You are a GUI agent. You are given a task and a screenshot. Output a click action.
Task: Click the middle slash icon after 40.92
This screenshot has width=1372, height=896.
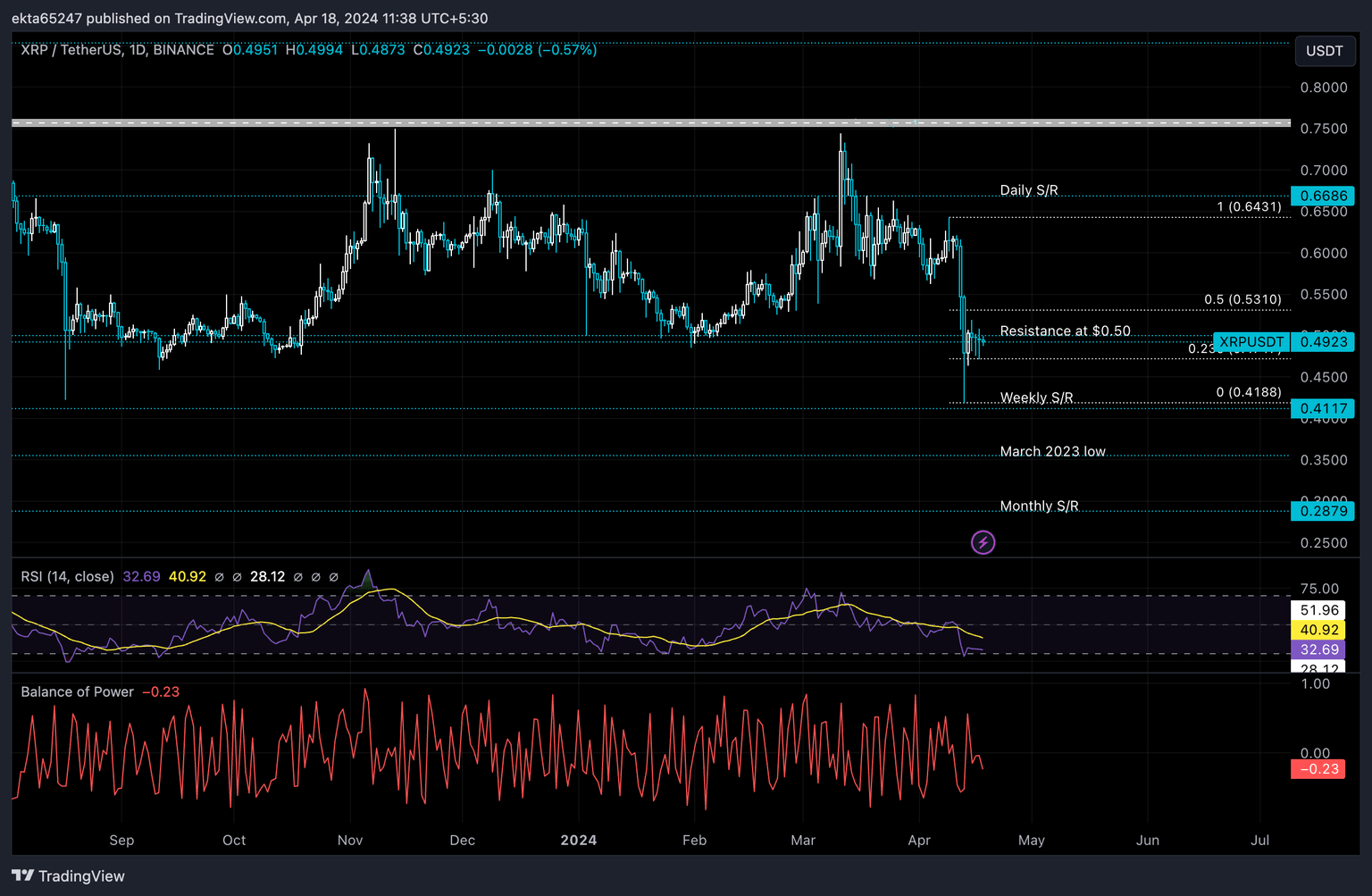click(315, 576)
